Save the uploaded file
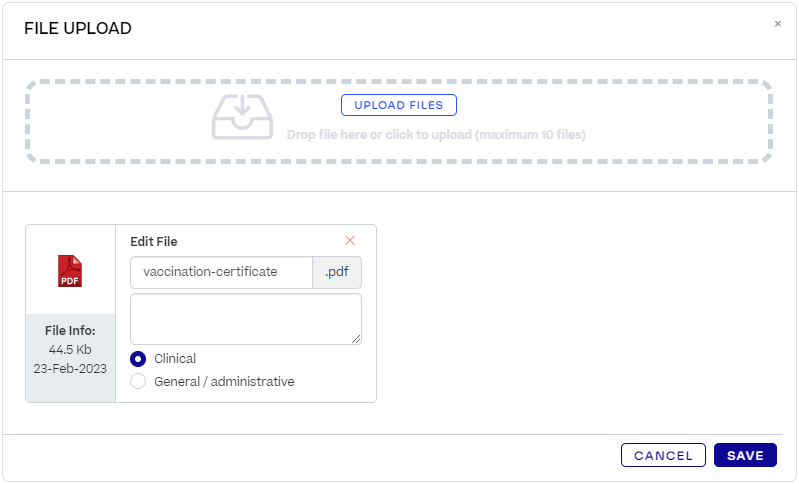The image size is (799, 484). [x=745, y=455]
